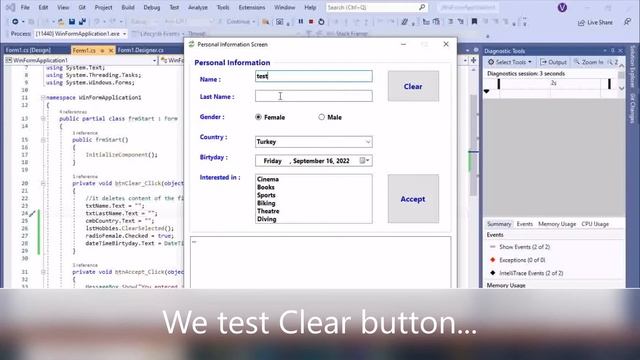
Task: Select Theatre in Interested in list
Action: tap(268, 211)
